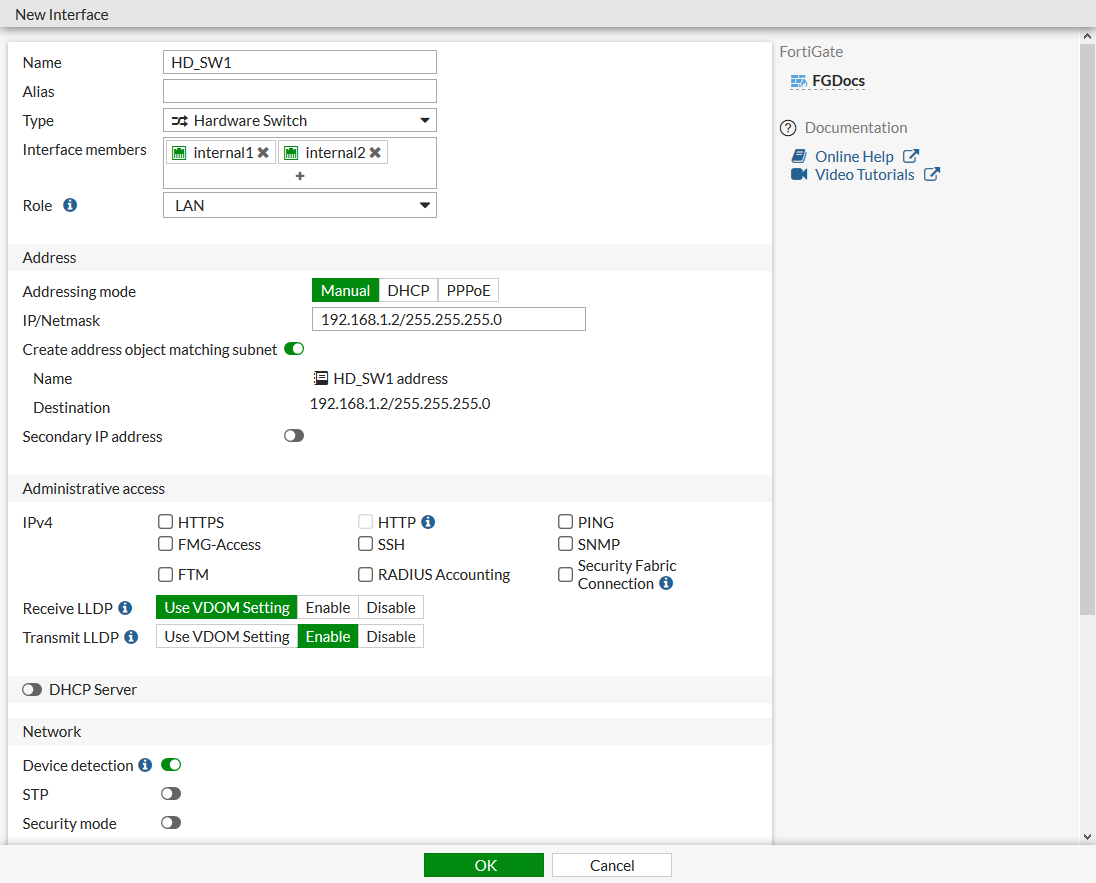Select PPPoE addressing mode
The width and height of the screenshot is (1096, 883).
point(468,290)
